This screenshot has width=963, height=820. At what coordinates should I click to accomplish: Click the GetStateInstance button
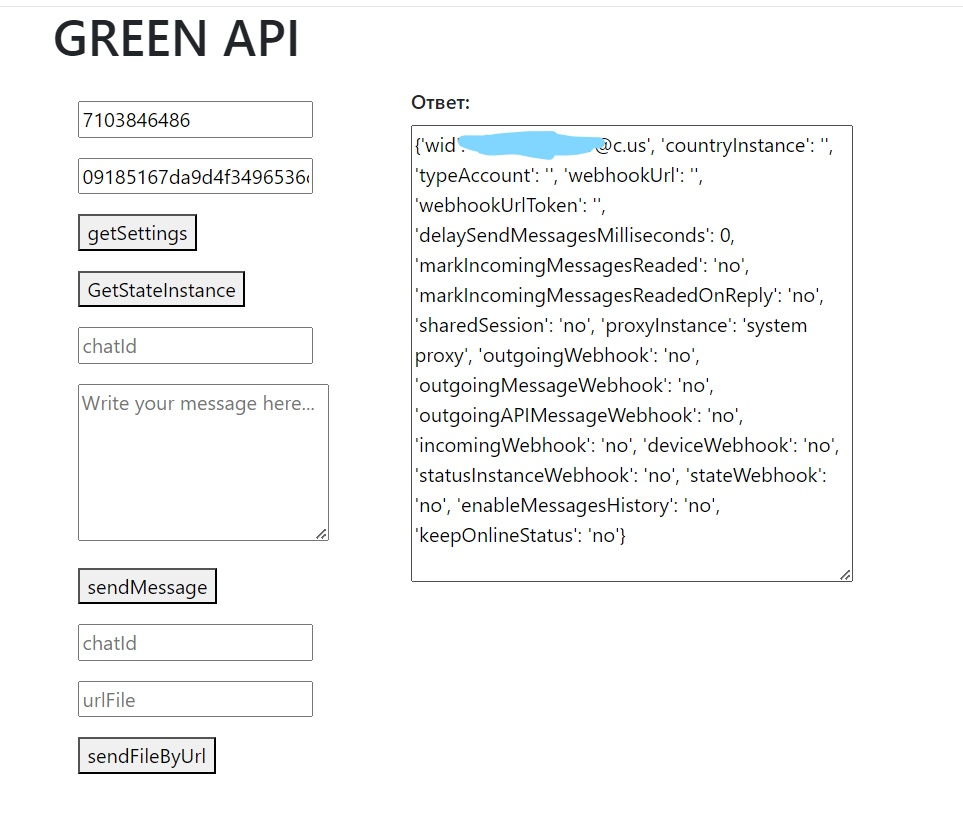click(x=161, y=290)
